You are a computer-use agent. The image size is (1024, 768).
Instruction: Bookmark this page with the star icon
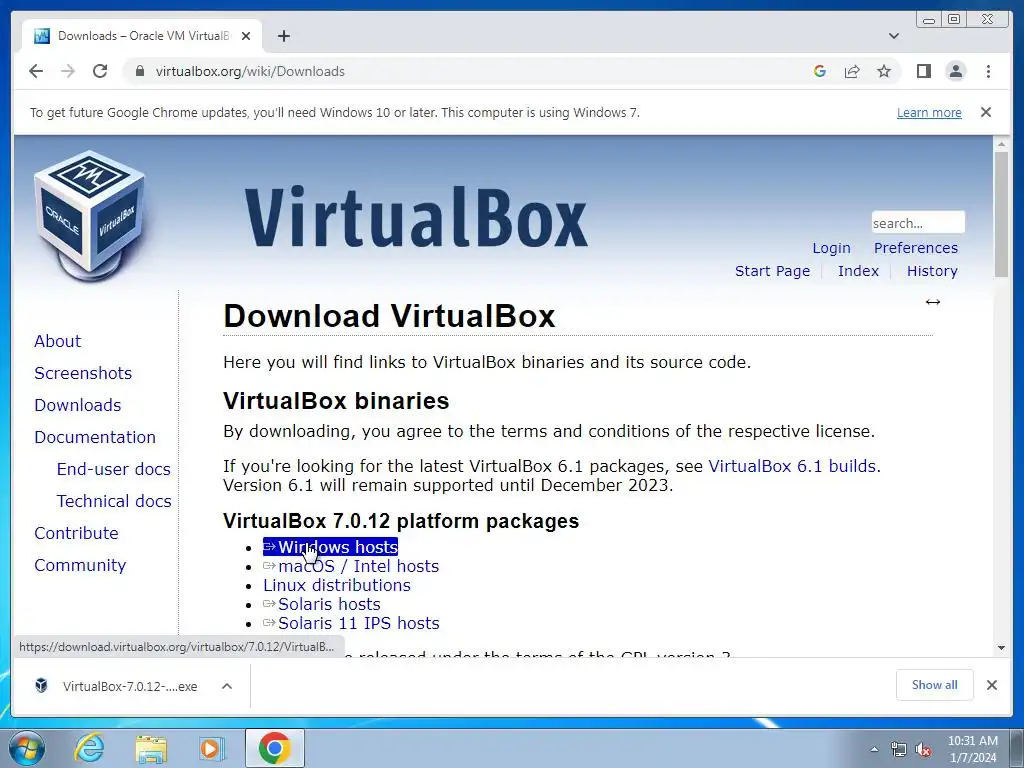pyautogui.click(x=884, y=71)
